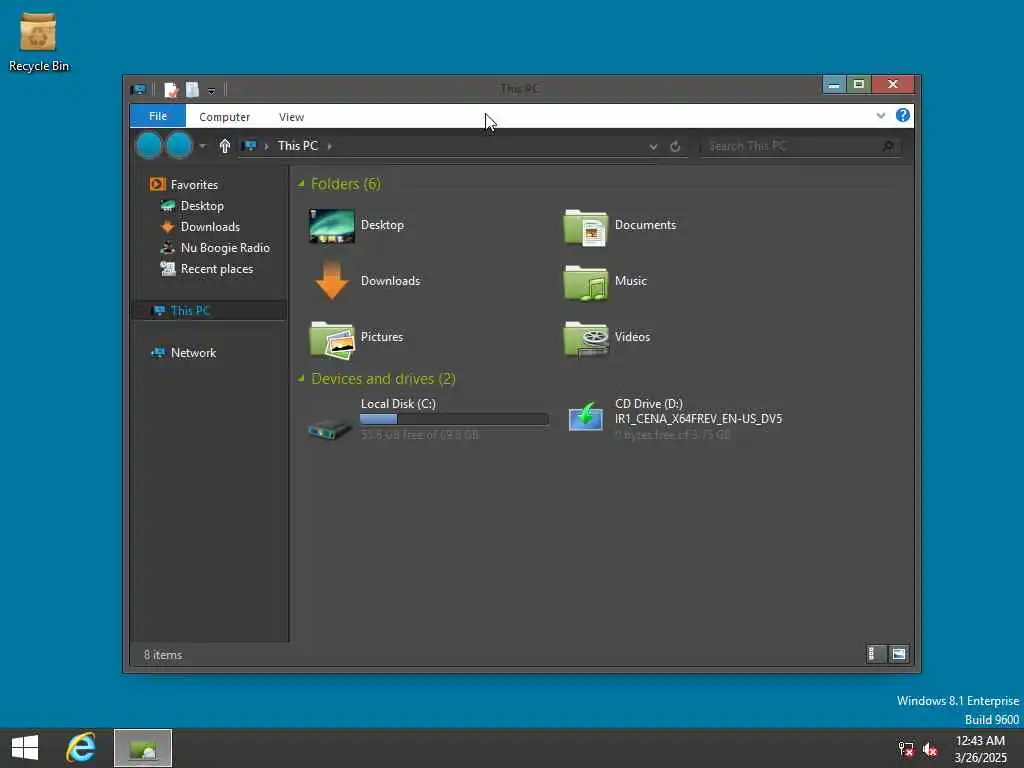Click the New folder quick access icon
This screenshot has width=1024, height=768.
[192, 89]
